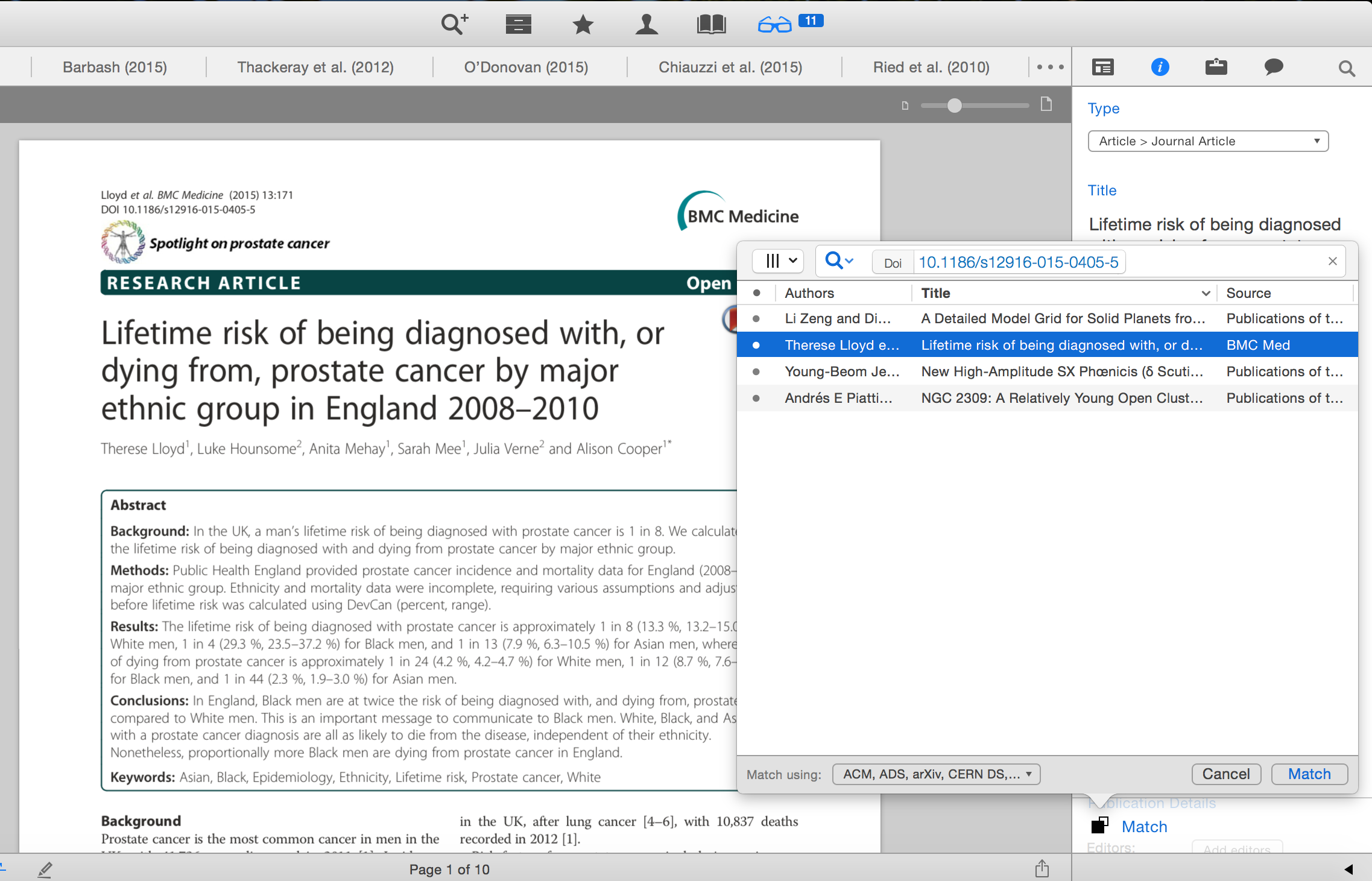Switch to the Thackeray et al. (2012) tab

315,67
